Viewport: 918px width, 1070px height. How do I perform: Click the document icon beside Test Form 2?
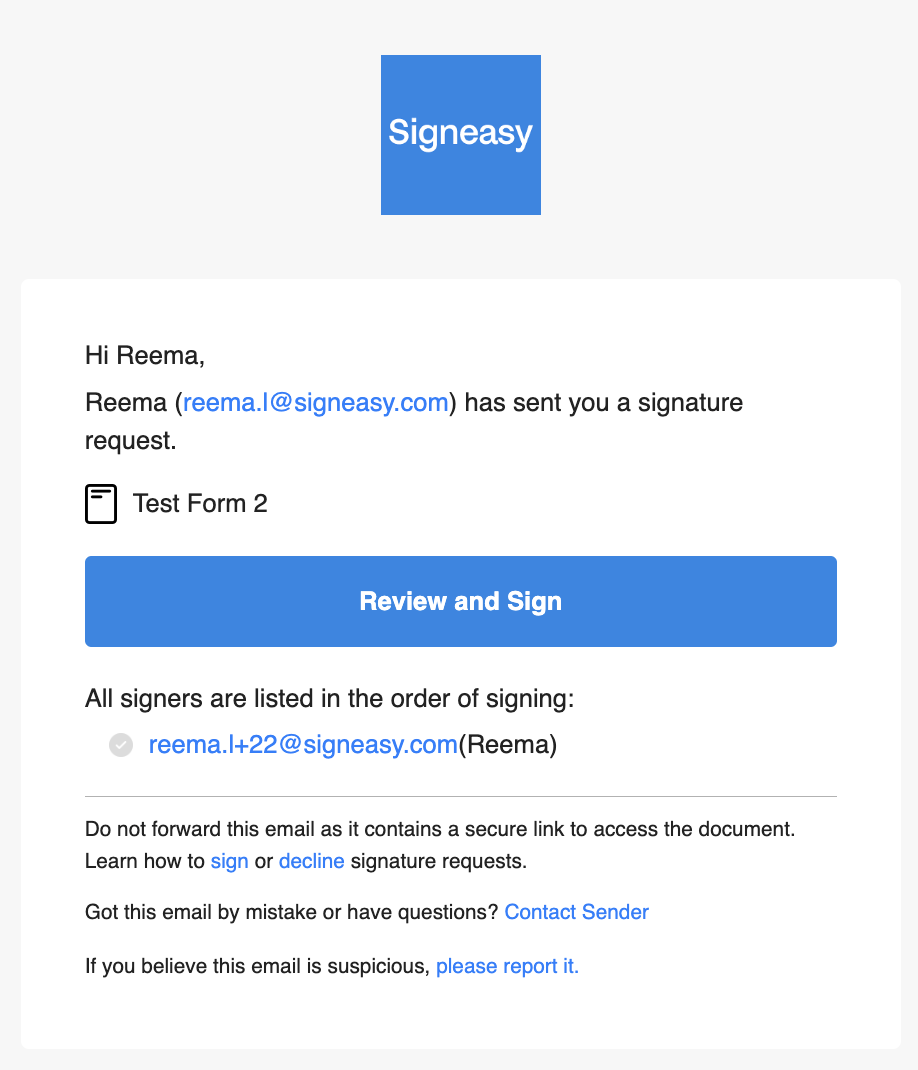101,504
